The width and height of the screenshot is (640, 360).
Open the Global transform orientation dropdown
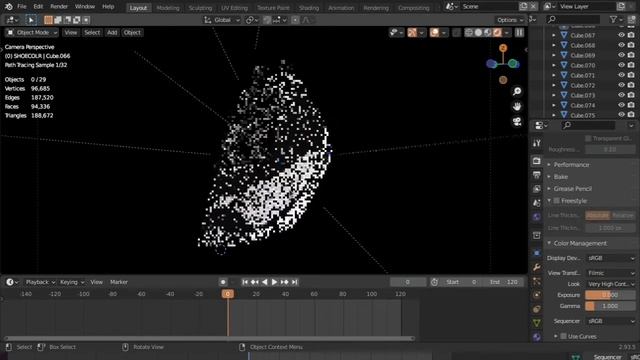222,20
